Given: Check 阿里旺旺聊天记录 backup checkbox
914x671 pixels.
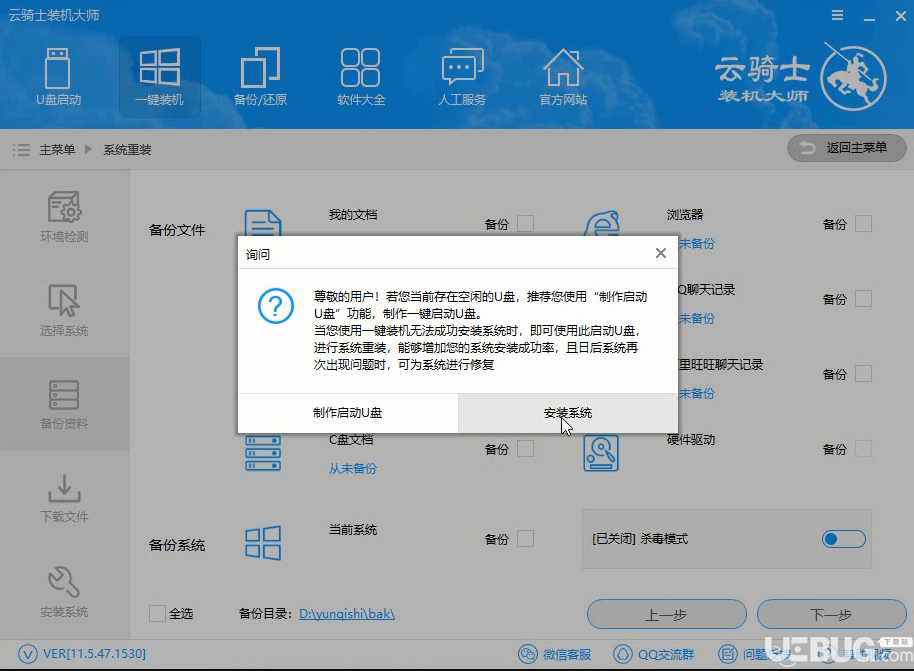Looking at the screenshot, I should [x=863, y=374].
